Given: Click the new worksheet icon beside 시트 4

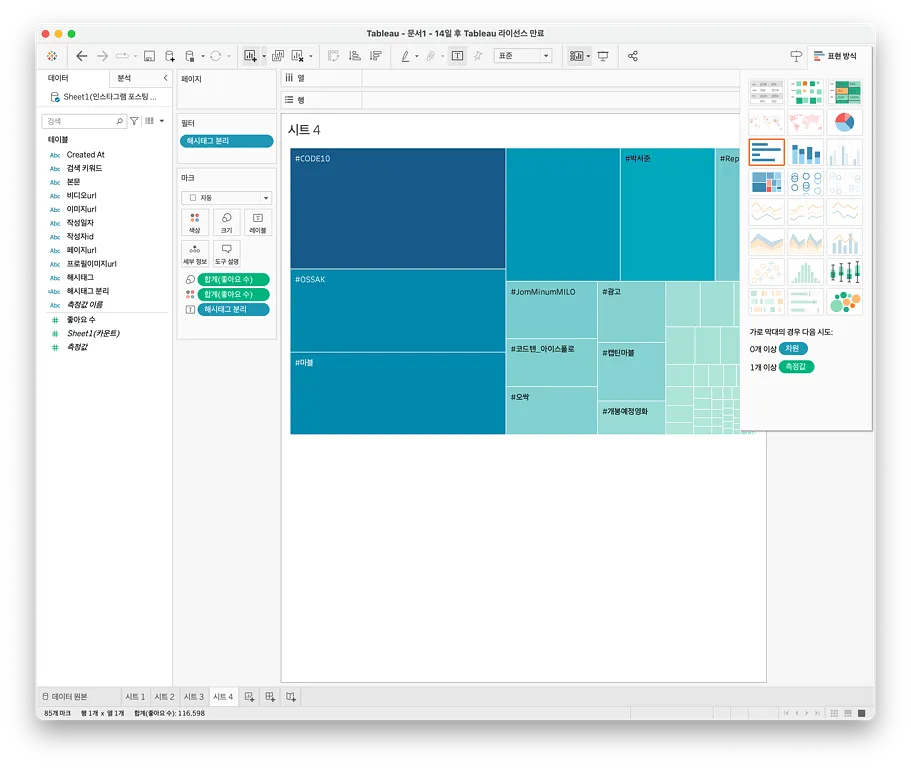Looking at the screenshot, I should click(250, 696).
